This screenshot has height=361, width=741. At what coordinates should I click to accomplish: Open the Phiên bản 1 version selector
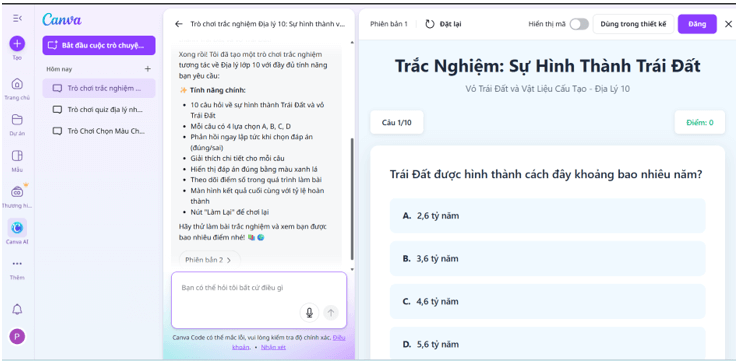[388, 24]
